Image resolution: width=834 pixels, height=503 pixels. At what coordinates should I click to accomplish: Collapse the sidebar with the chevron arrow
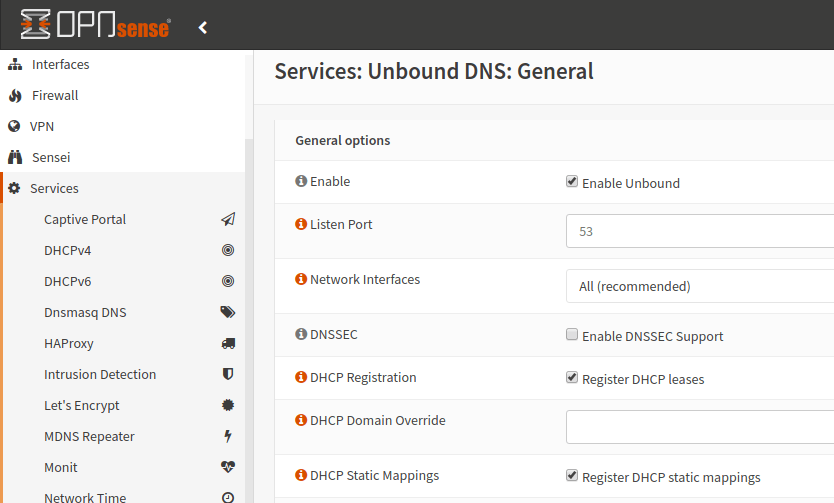(203, 28)
